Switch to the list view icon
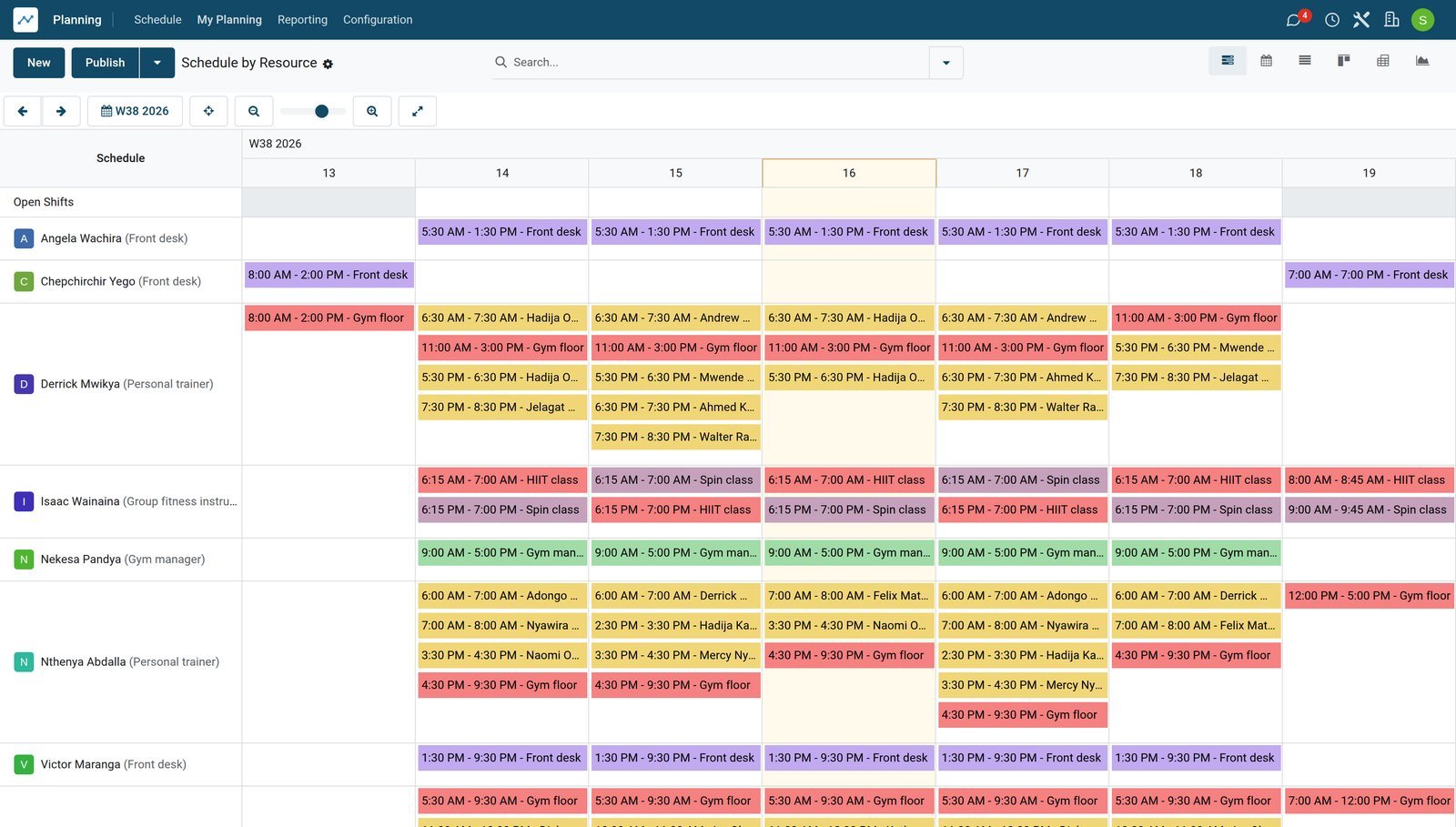Viewport: 1456px width, 827px height. (x=1305, y=61)
